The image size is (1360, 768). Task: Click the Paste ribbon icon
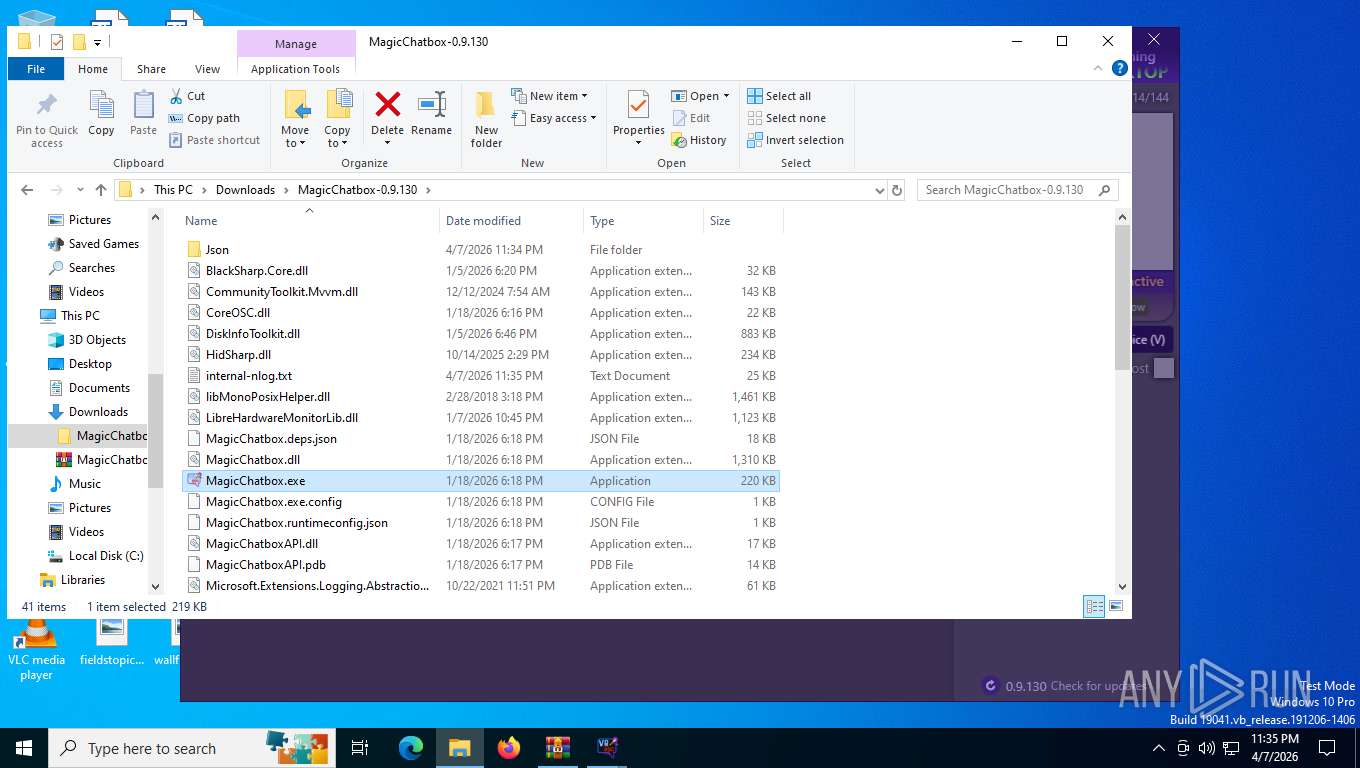(143, 104)
